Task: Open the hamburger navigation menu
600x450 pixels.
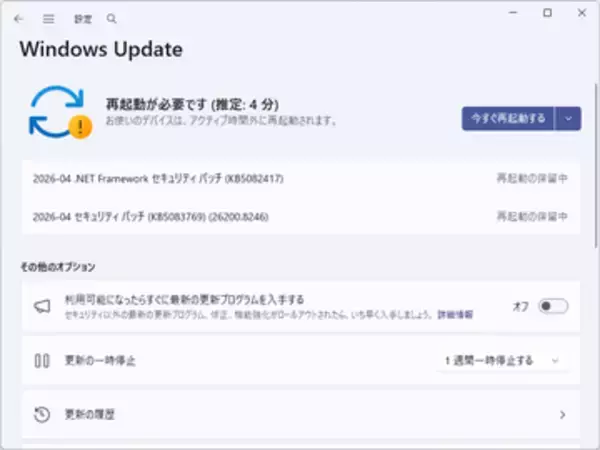Action: tap(49, 19)
